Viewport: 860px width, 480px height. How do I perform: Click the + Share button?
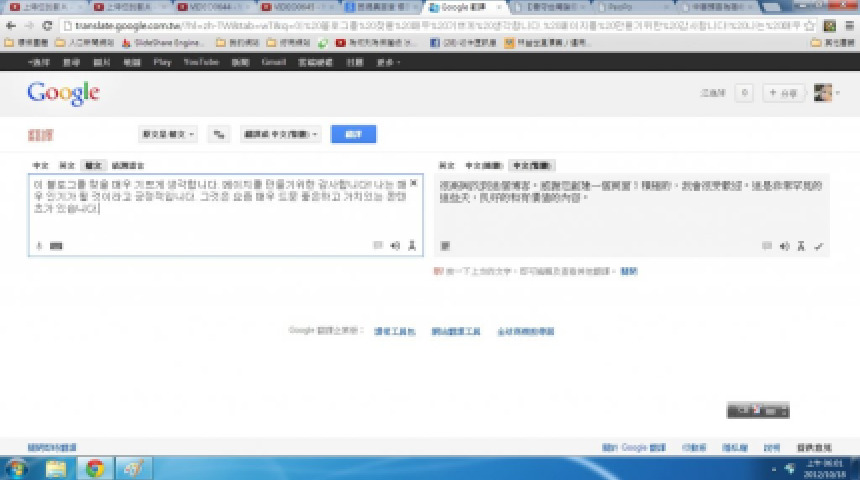click(783, 93)
